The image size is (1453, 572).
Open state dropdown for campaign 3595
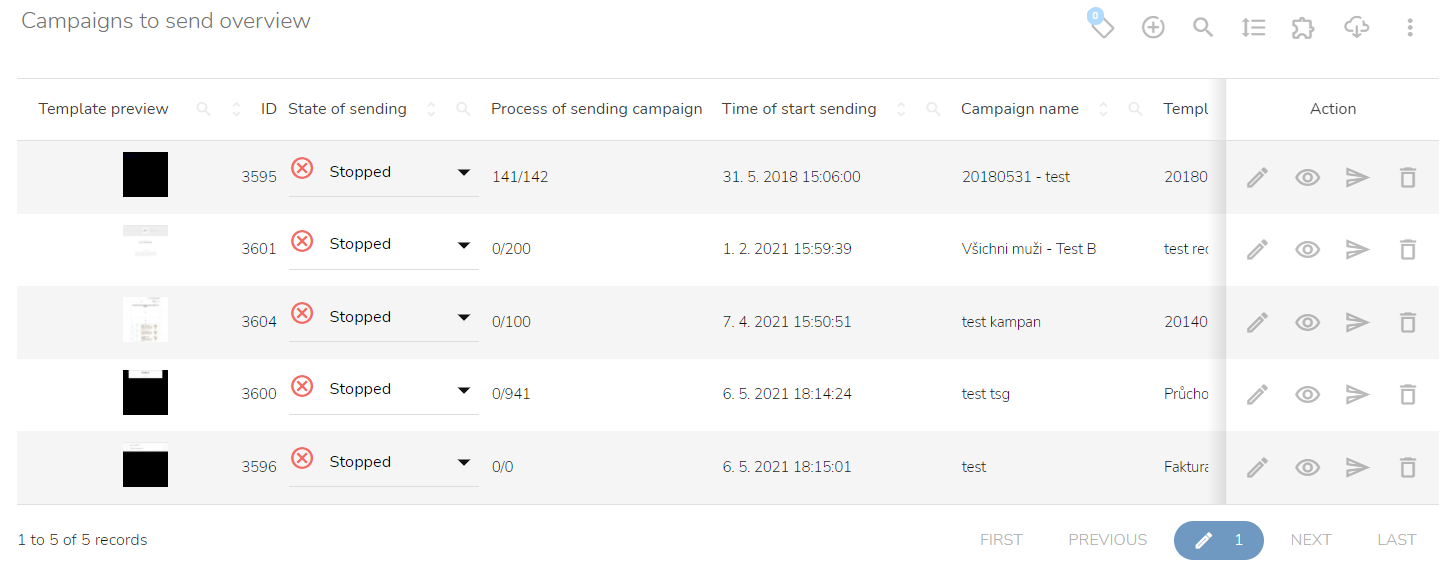(x=464, y=172)
